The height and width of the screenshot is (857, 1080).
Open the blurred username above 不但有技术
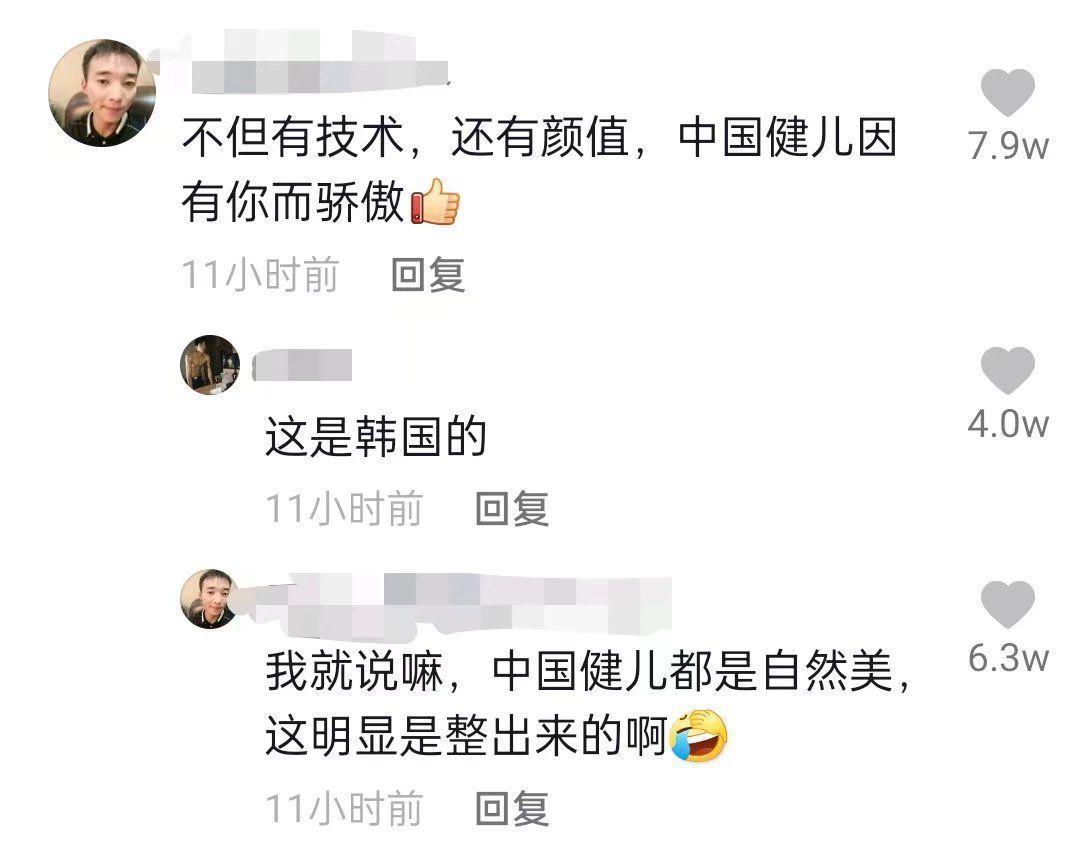303,63
